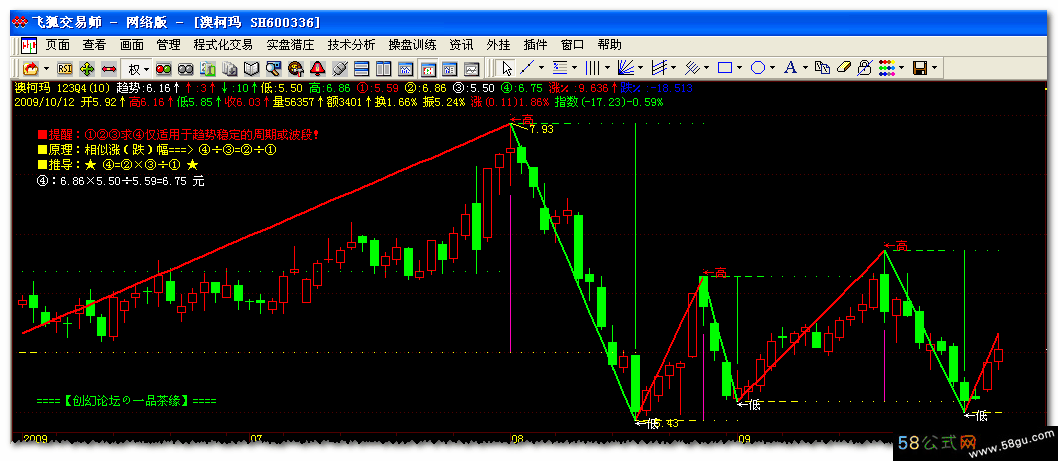
Task: Expand the circle tool dropdown arrow
Action: coord(773,67)
